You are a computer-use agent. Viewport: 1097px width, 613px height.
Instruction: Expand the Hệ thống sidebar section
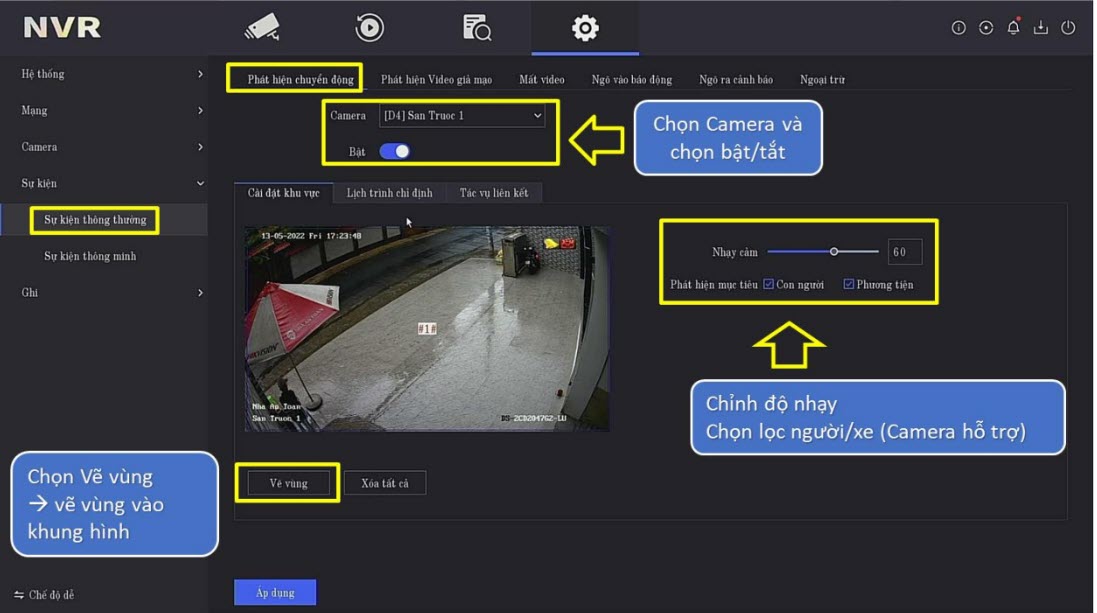110,74
